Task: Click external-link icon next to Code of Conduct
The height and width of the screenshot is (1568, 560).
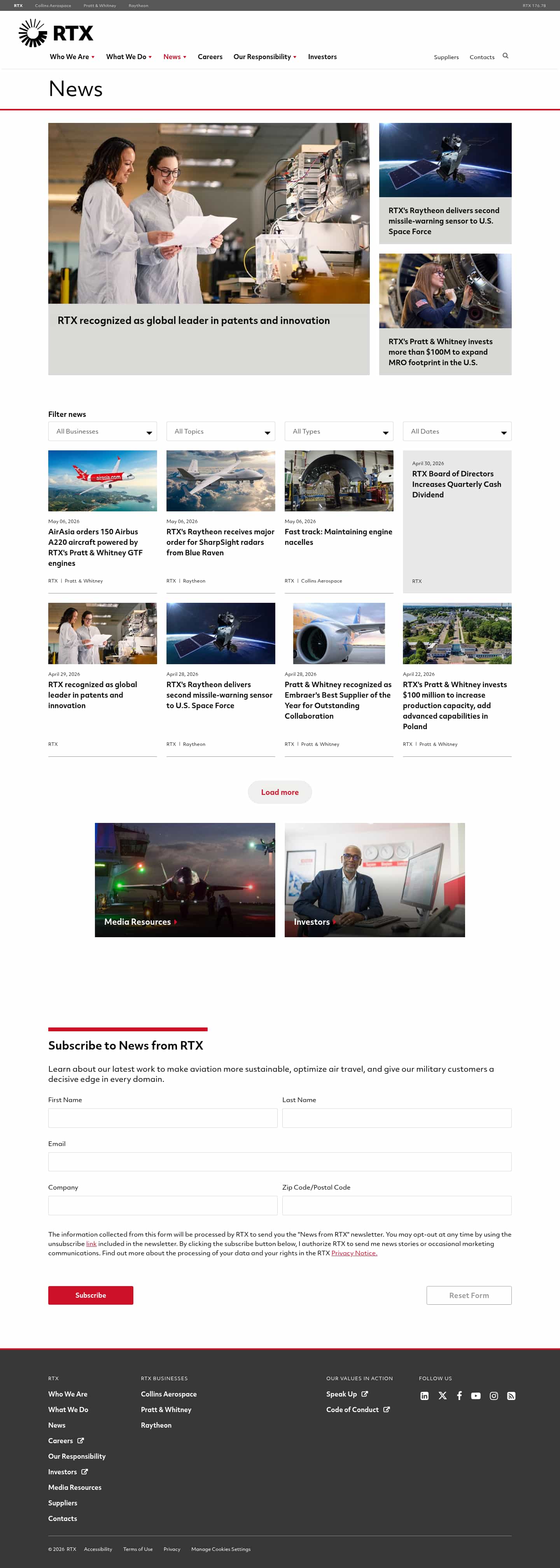Action: coord(387,1410)
